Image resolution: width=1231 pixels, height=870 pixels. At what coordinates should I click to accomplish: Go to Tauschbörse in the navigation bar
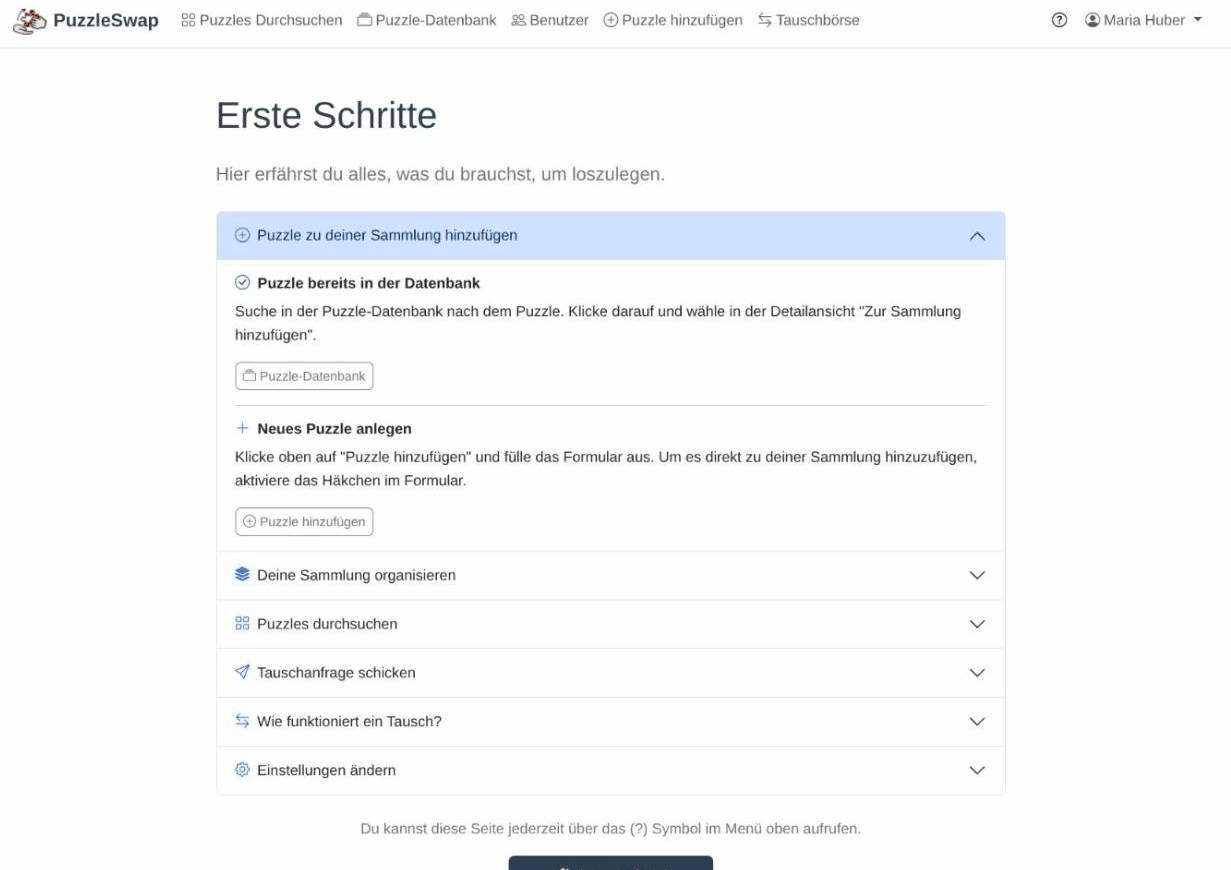point(808,20)
